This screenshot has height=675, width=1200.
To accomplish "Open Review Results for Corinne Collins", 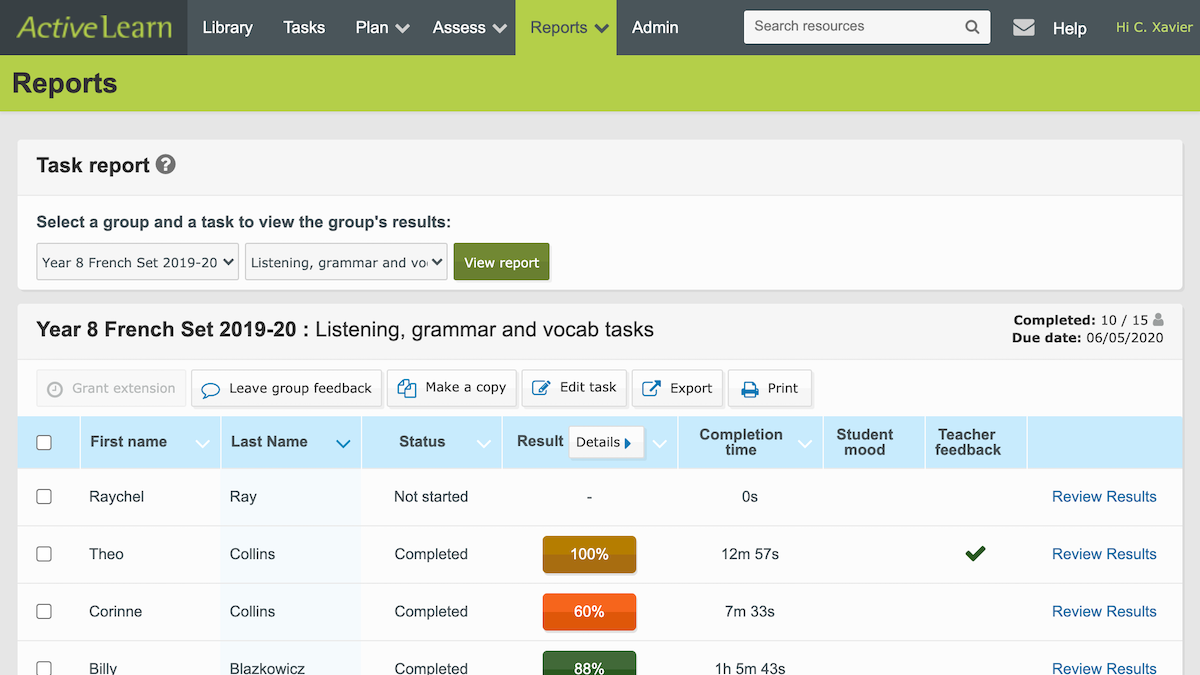I will coord(1104,611).
